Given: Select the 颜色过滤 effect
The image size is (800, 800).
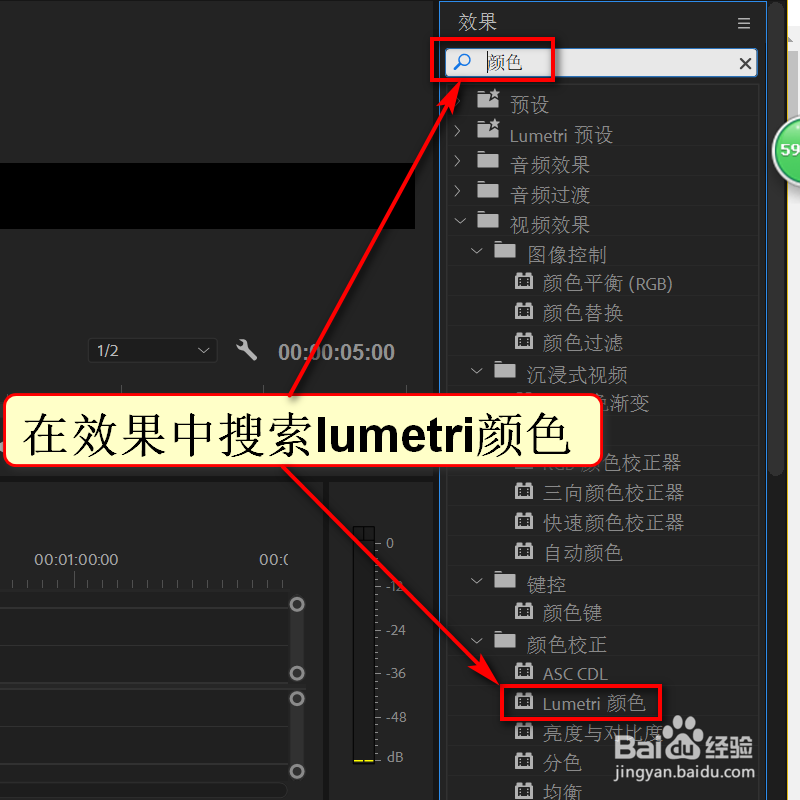Looking at the screenshot, I should point(582,343).
